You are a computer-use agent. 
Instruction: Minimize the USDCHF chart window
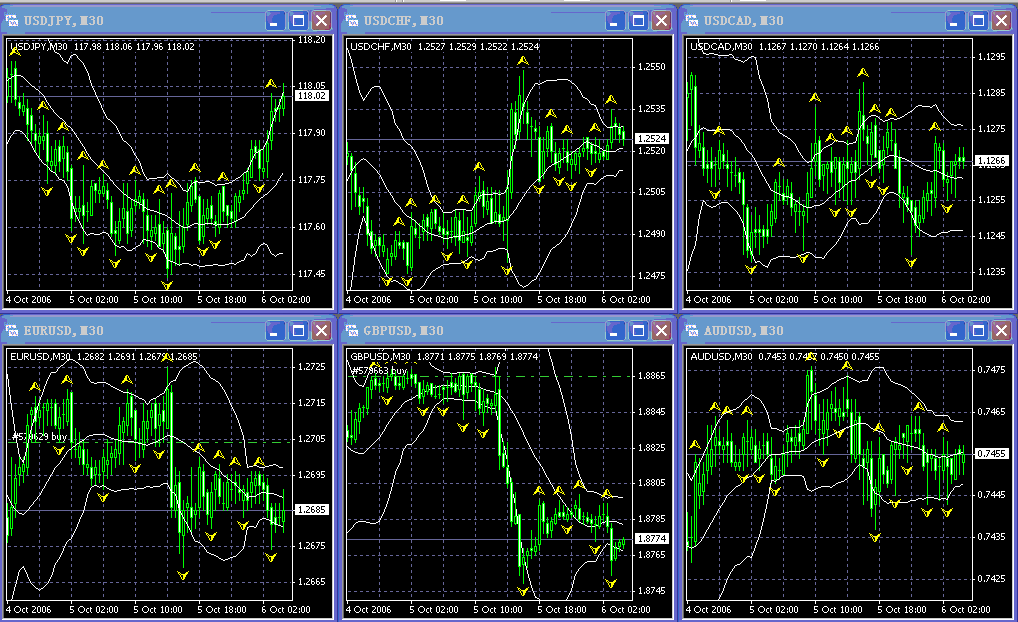615,21
